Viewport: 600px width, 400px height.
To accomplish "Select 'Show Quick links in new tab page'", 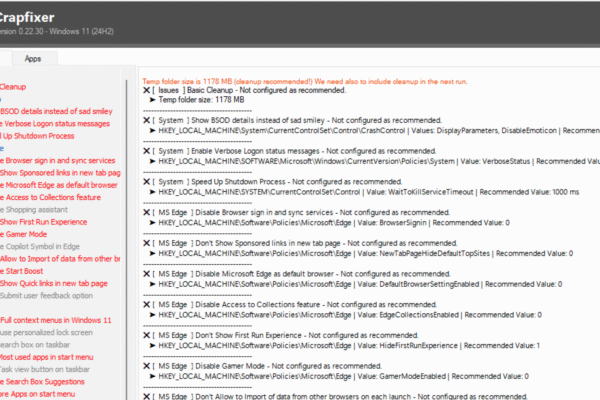I will pos(54,283).
